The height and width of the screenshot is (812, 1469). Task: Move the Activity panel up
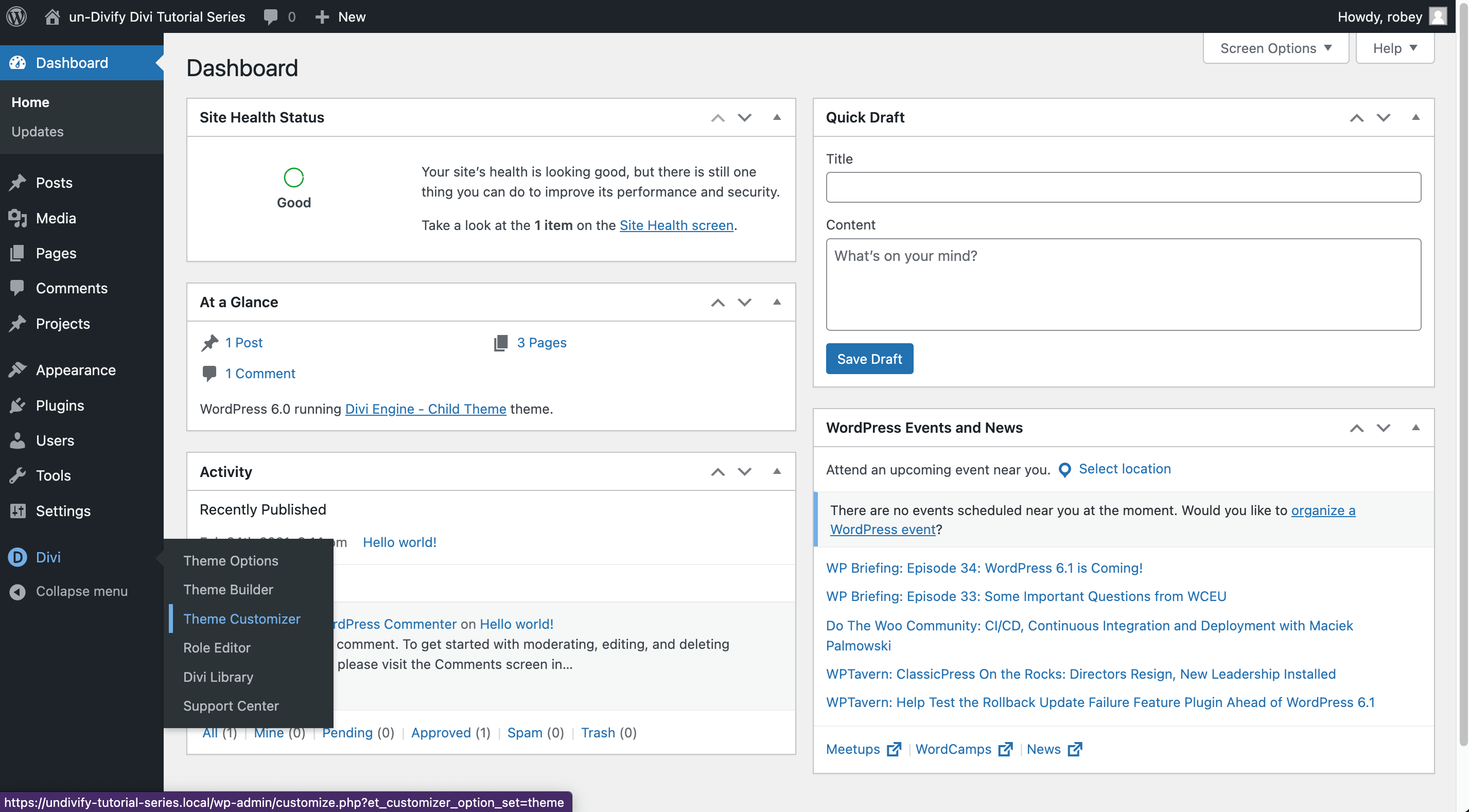(718, 471)
